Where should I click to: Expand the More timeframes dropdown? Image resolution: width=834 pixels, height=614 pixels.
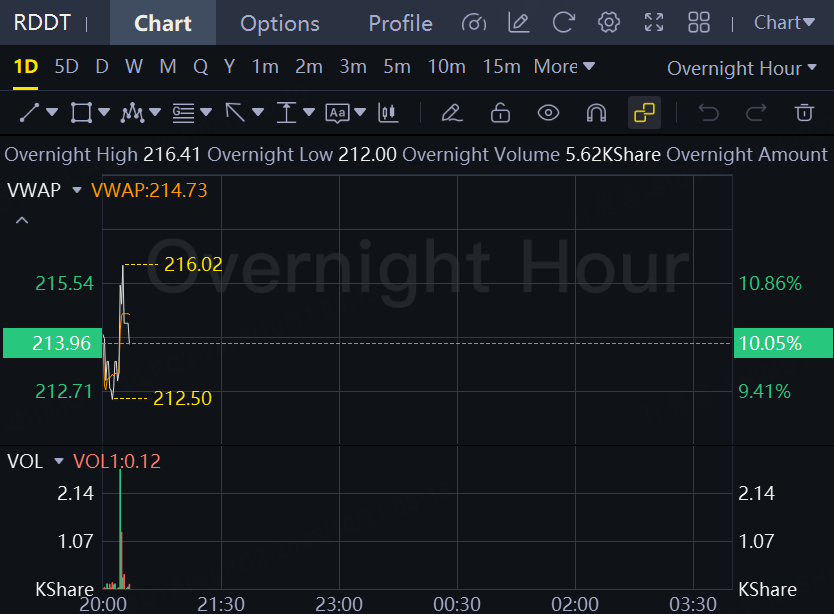pyautogui.click(x=564, y=67)
